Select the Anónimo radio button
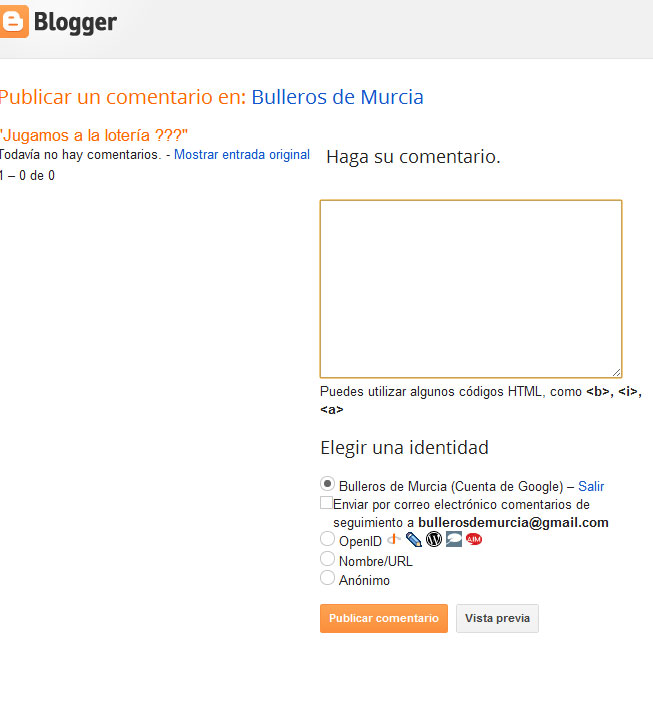Image resolution: width=653 pixels, height=724 pixels. 327,578
